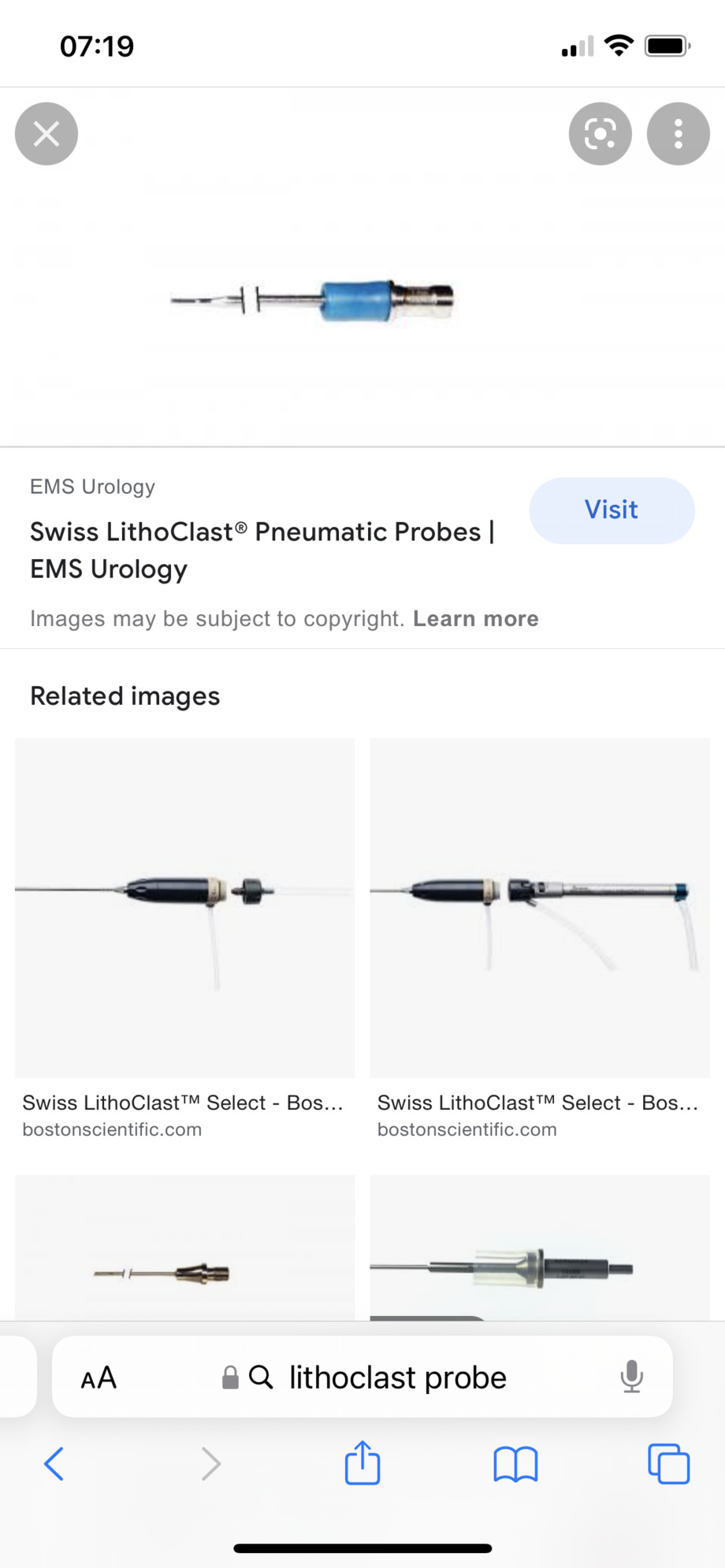Go back with Safari back arrow
Viewport: 725px width, 1568px height.
coord(54,1464)
